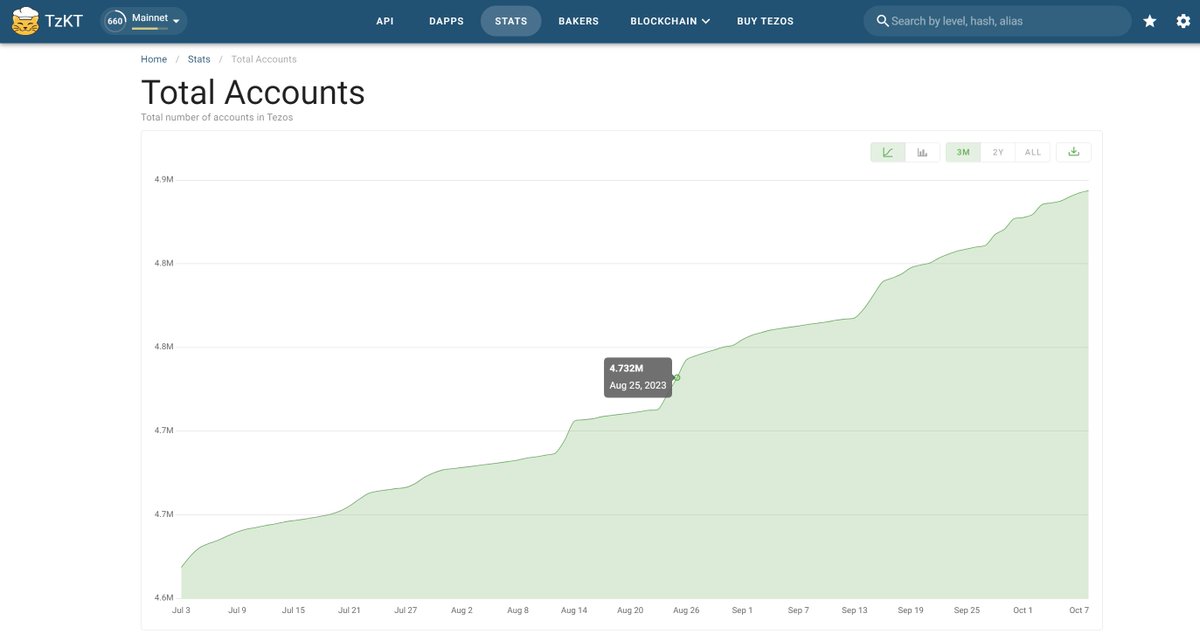The height and width of the screenshot is (641, 1200).
Task: Open favorites star icon
Action: coord(1150,21)
